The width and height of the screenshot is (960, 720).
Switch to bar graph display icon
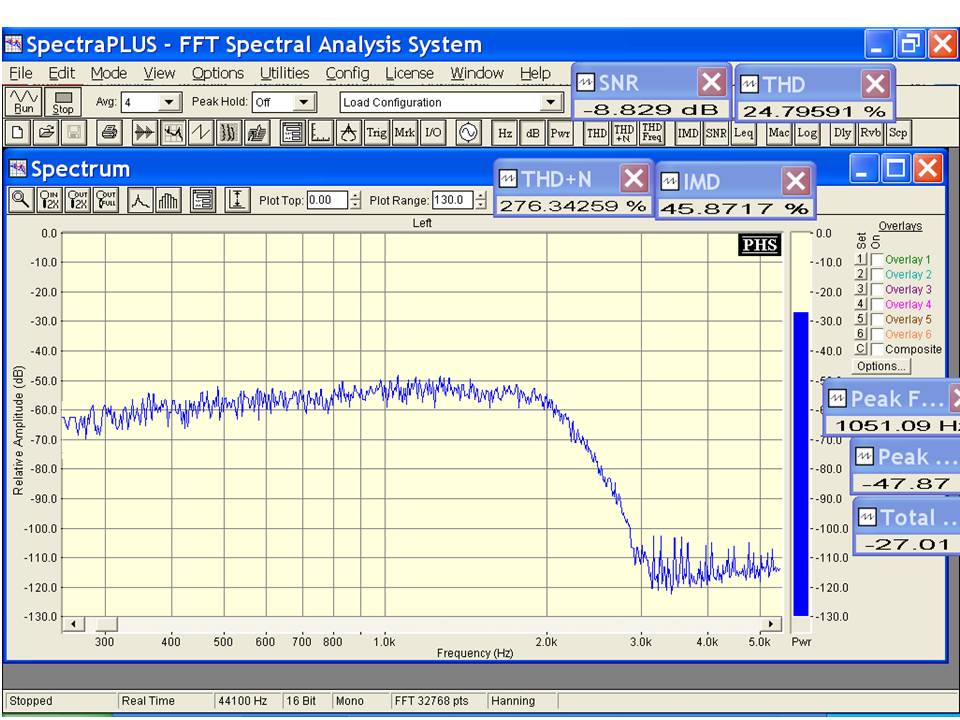tap(168, 200)
